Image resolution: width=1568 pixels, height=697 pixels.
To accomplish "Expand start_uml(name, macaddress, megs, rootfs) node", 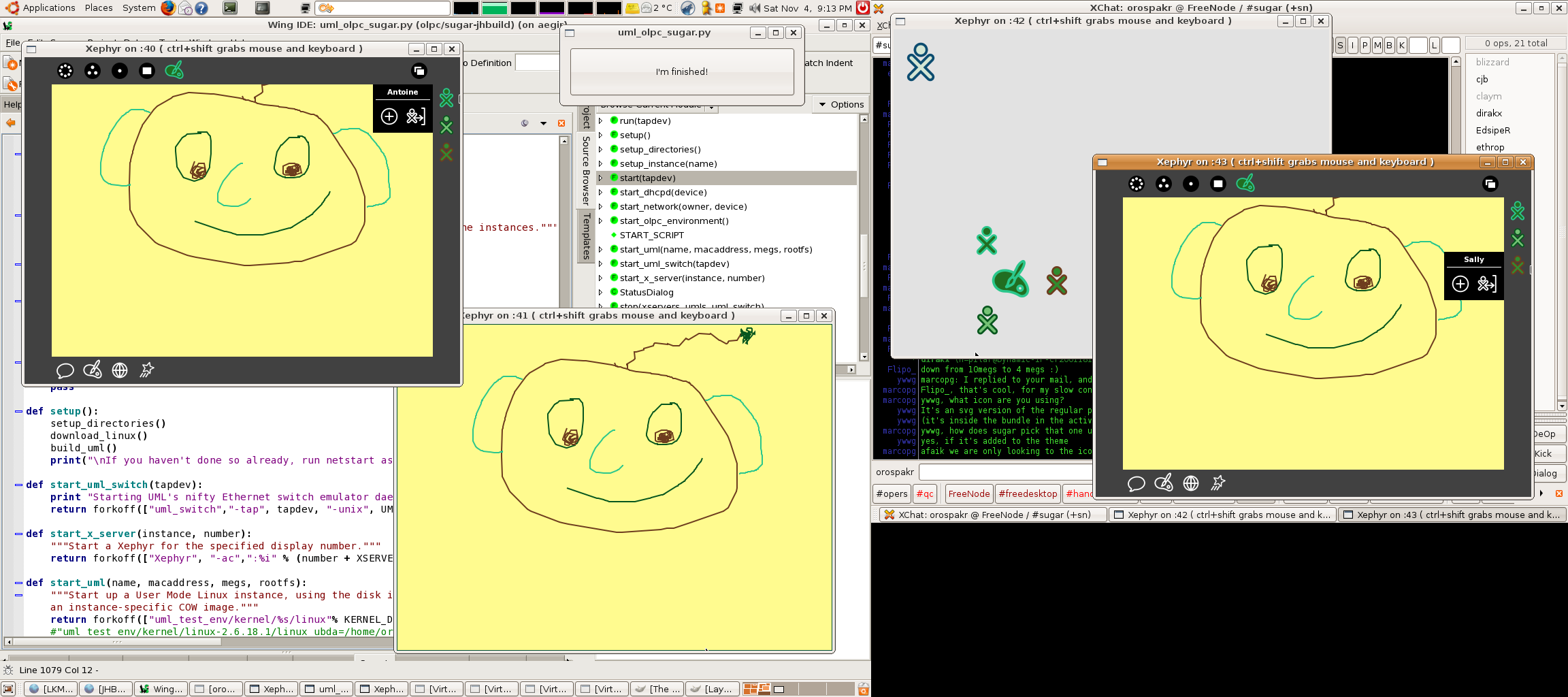I will click(x=601, y=249).
